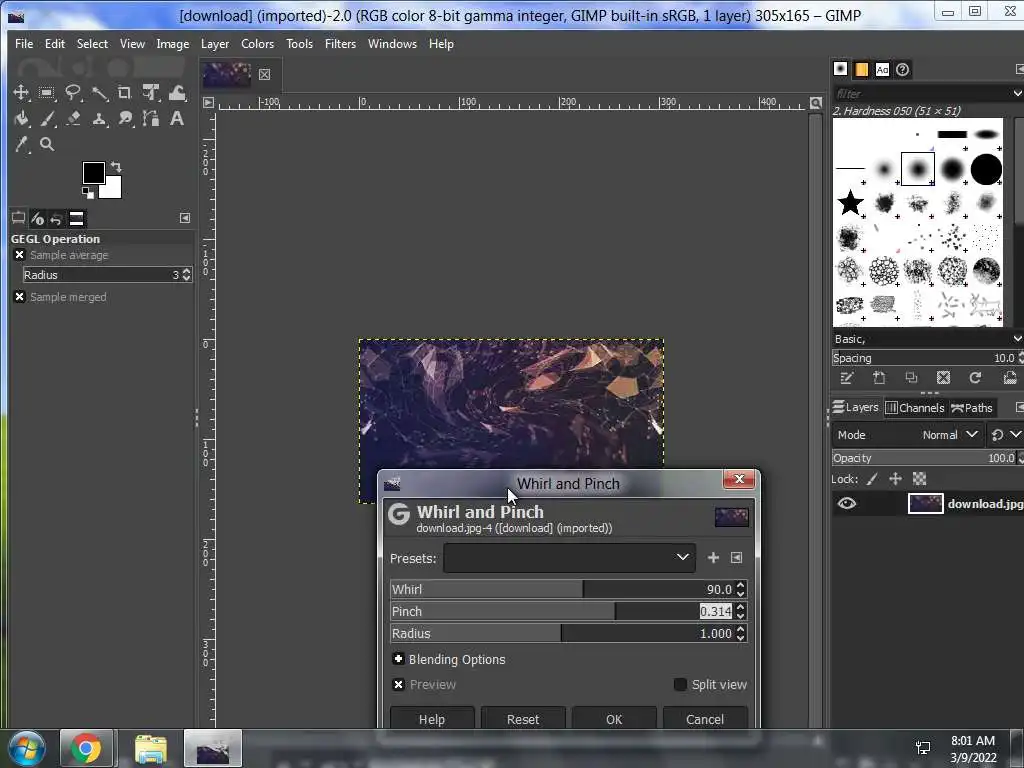Increase the Whirl value with stepper
Image resolution: width=1024 pixels, height=768 pixels.
point(741,585)
